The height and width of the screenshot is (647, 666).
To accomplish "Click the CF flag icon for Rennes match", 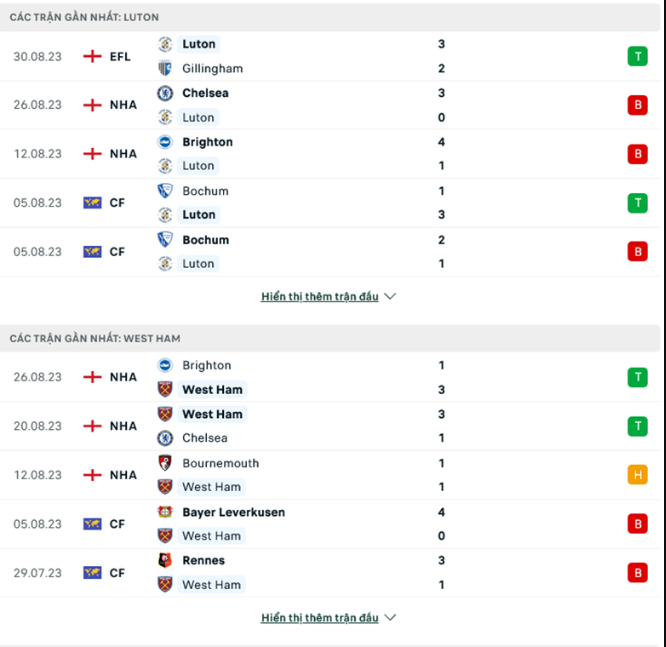I will click(93, 573).
